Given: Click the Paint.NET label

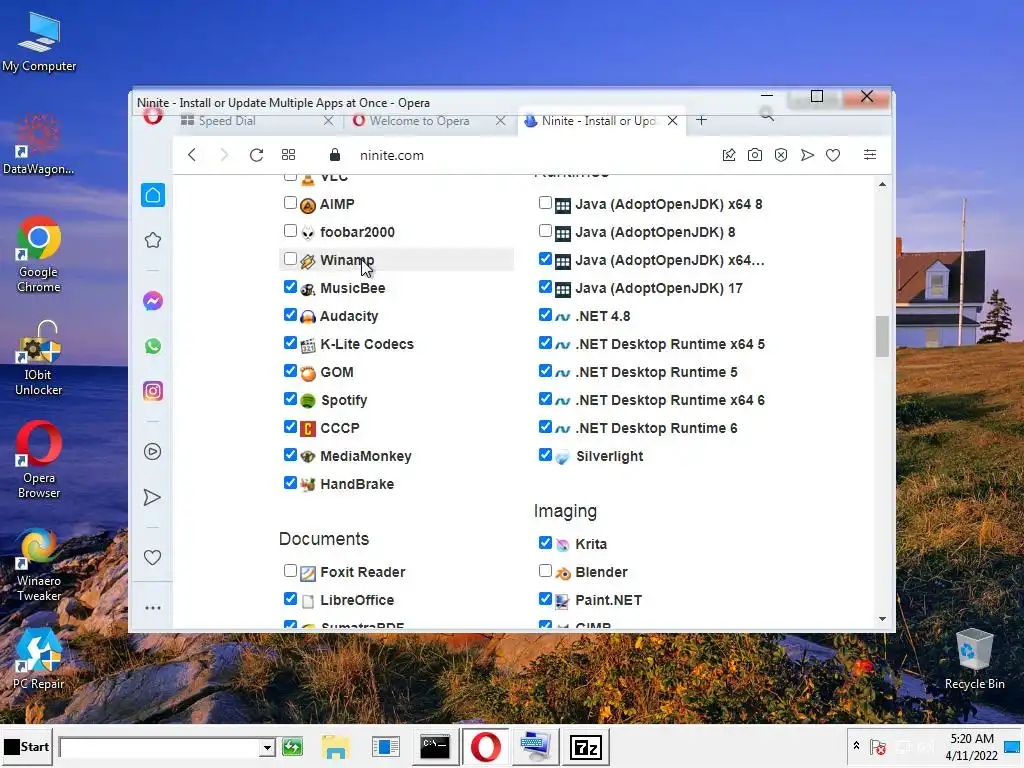Looking at the screenshot, I should [x=609, y=600].
